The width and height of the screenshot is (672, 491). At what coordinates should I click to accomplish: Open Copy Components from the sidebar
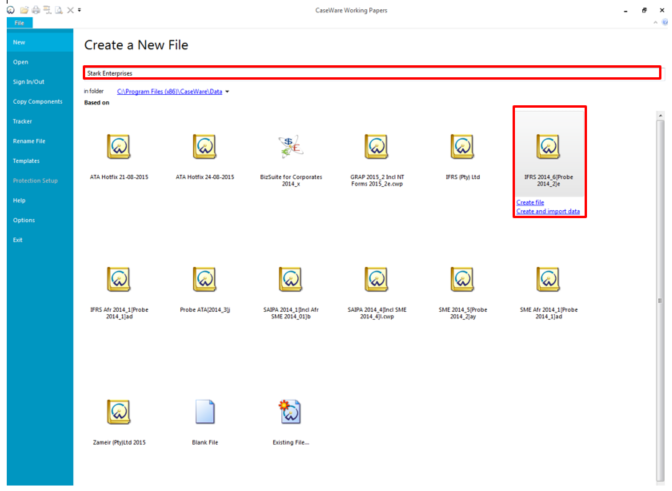pos(40,102)
